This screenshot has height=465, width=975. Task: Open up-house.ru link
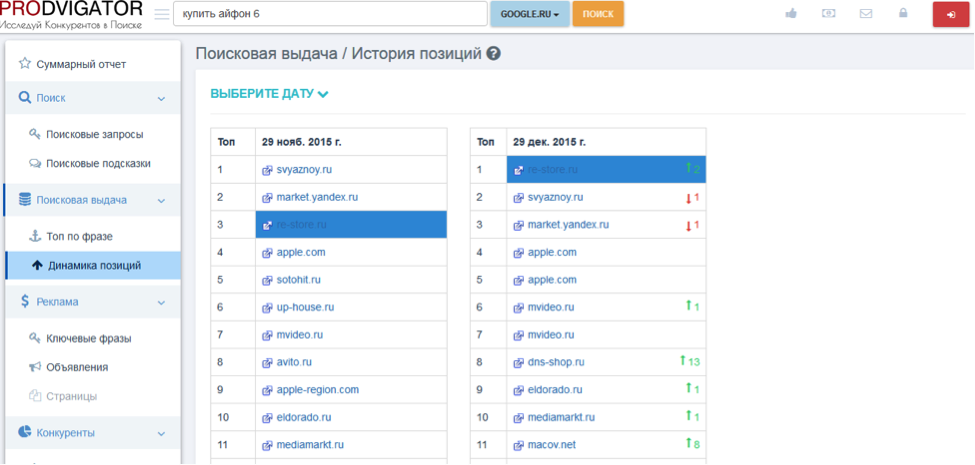pyautogui.click(x=305, y=307)
